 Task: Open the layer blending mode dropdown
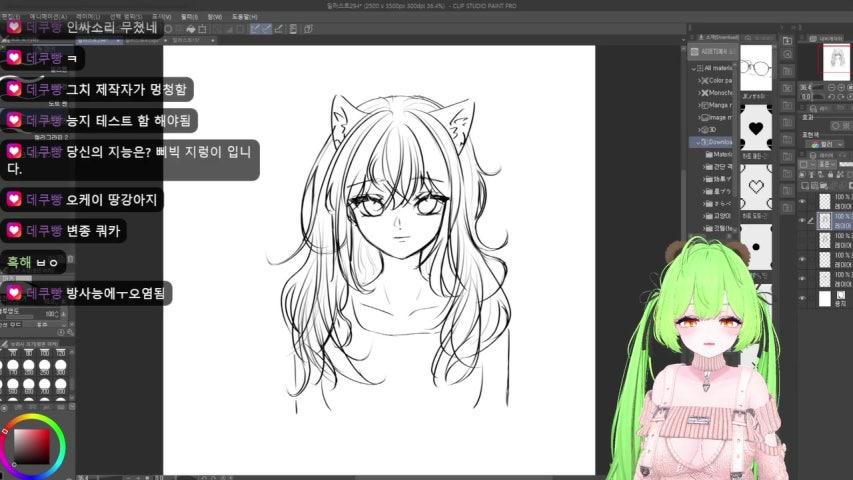click(826, 164)
